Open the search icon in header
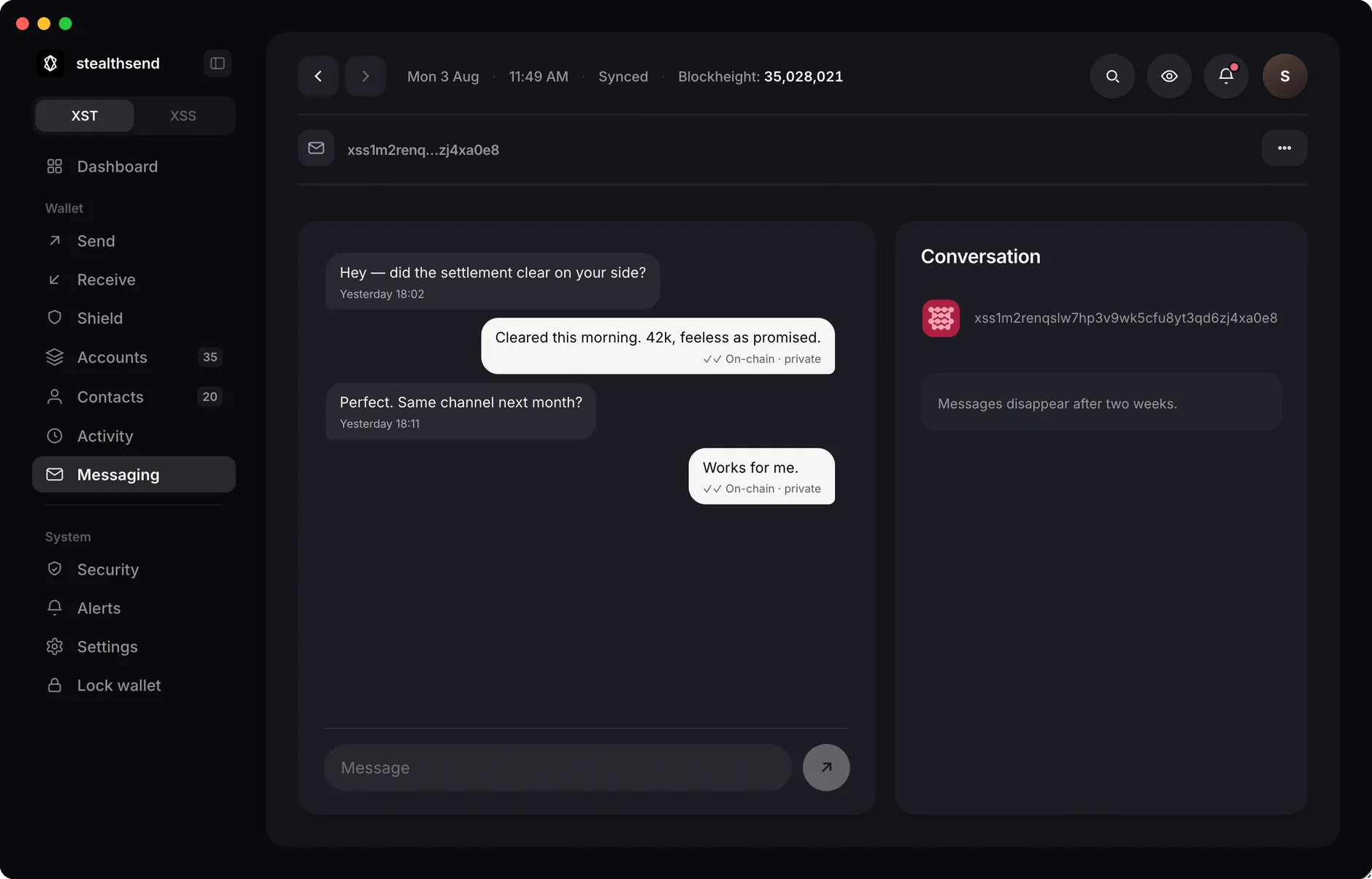The height and width of the screenshot is (879, 1372). [1112, 76]
